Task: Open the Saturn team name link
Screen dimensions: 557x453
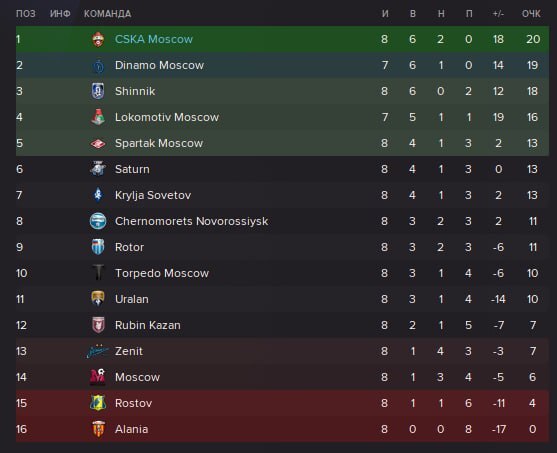Action: click(x=132, y=169)
